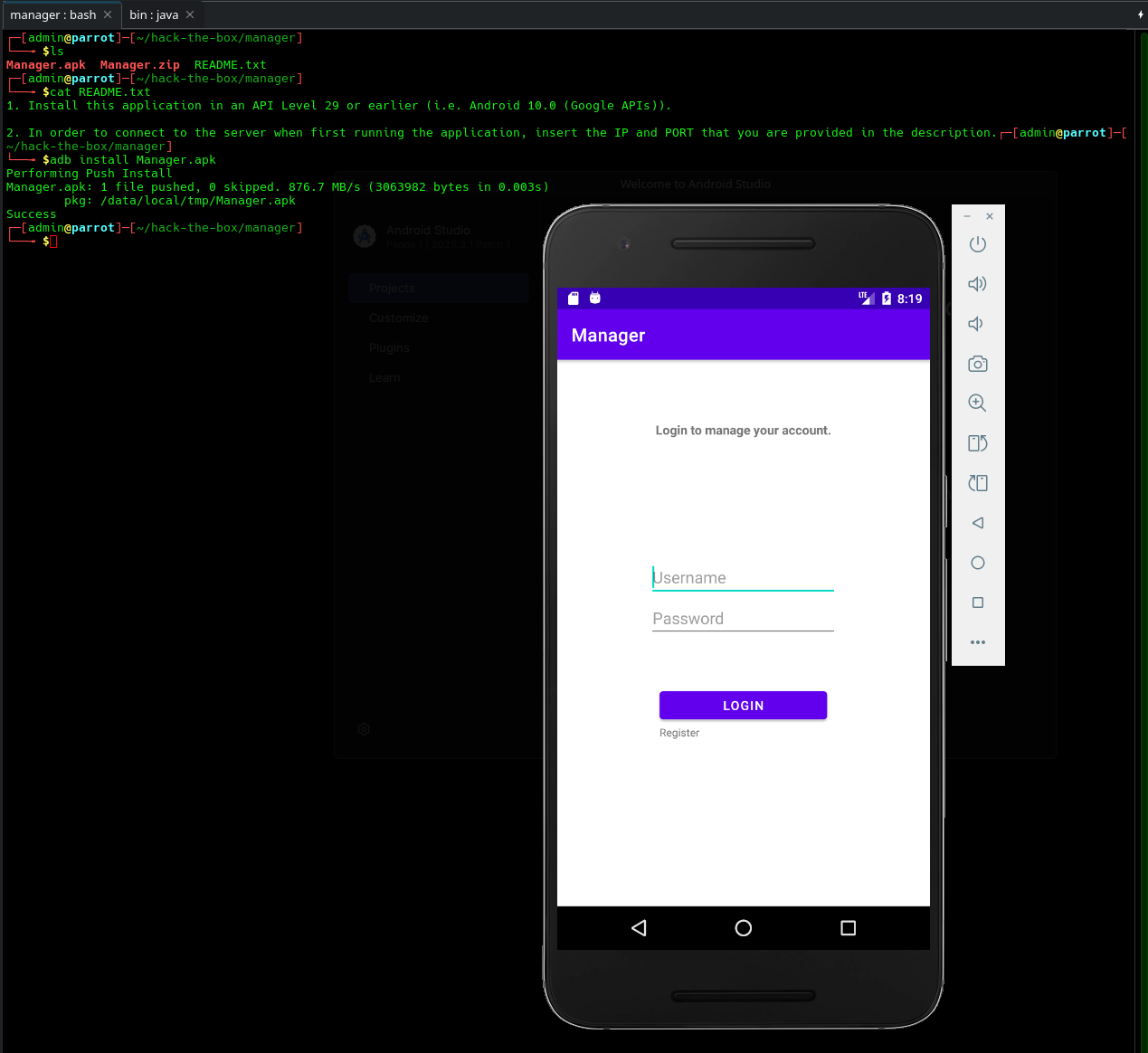Activate the emulator zoom magnifier icon
Image resolution: width=1148 pixels, height=1053 pixels.
[977, 403]
